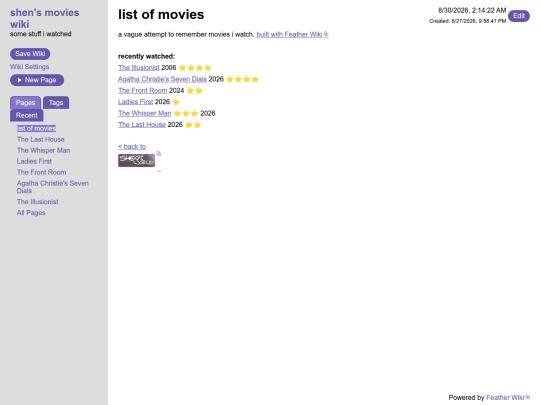Go to All Pages
540x405 pixels.
31,213
